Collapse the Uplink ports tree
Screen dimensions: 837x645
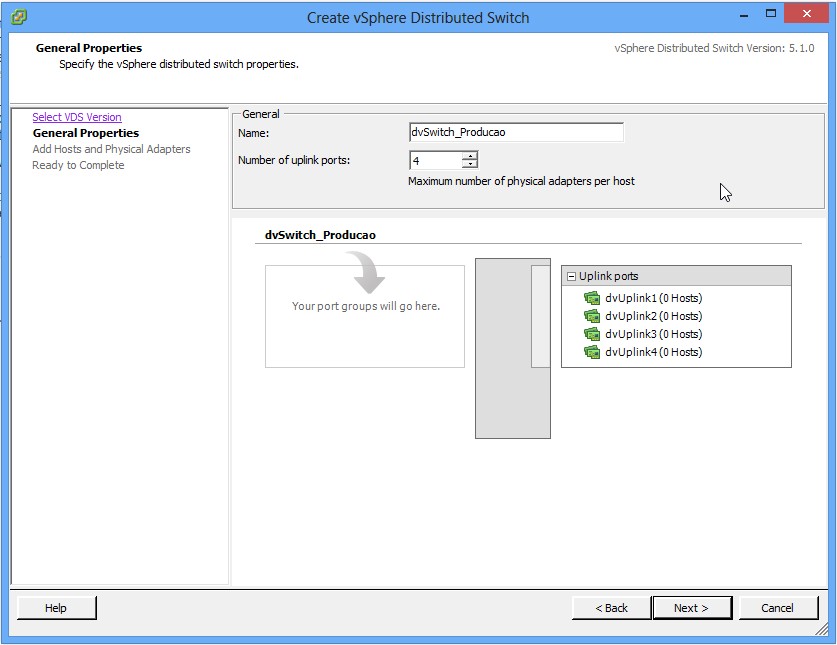pos(571,276)
